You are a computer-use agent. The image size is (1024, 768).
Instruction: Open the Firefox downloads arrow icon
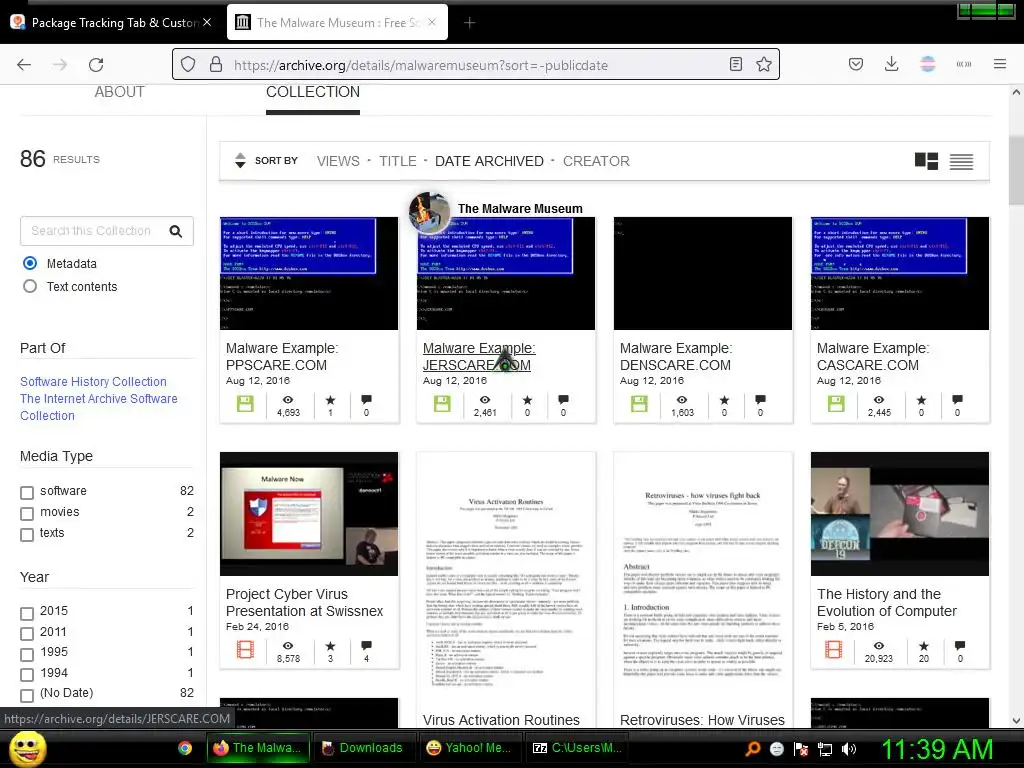tap(891, 64)
